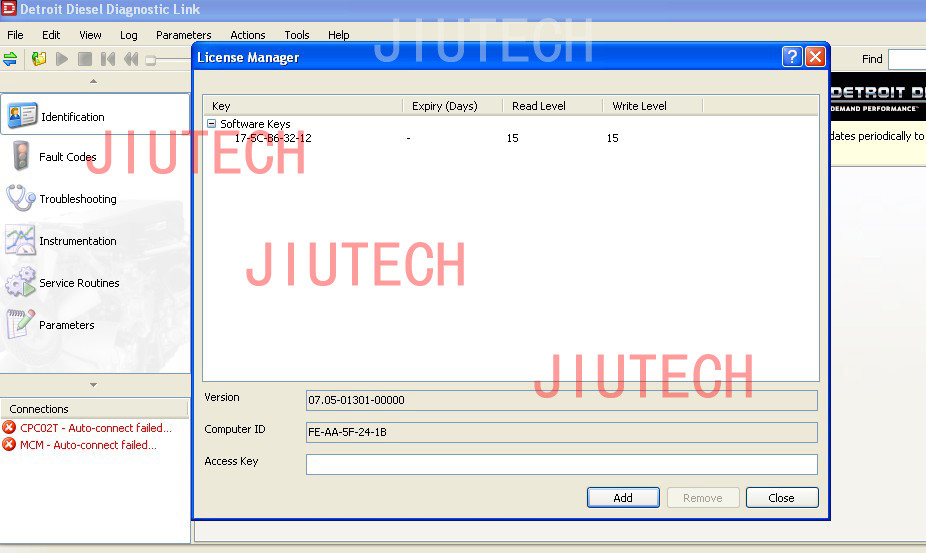Select key row 17-5C-B6-32-12
The image size is (926, 553).
pos(273,138)
